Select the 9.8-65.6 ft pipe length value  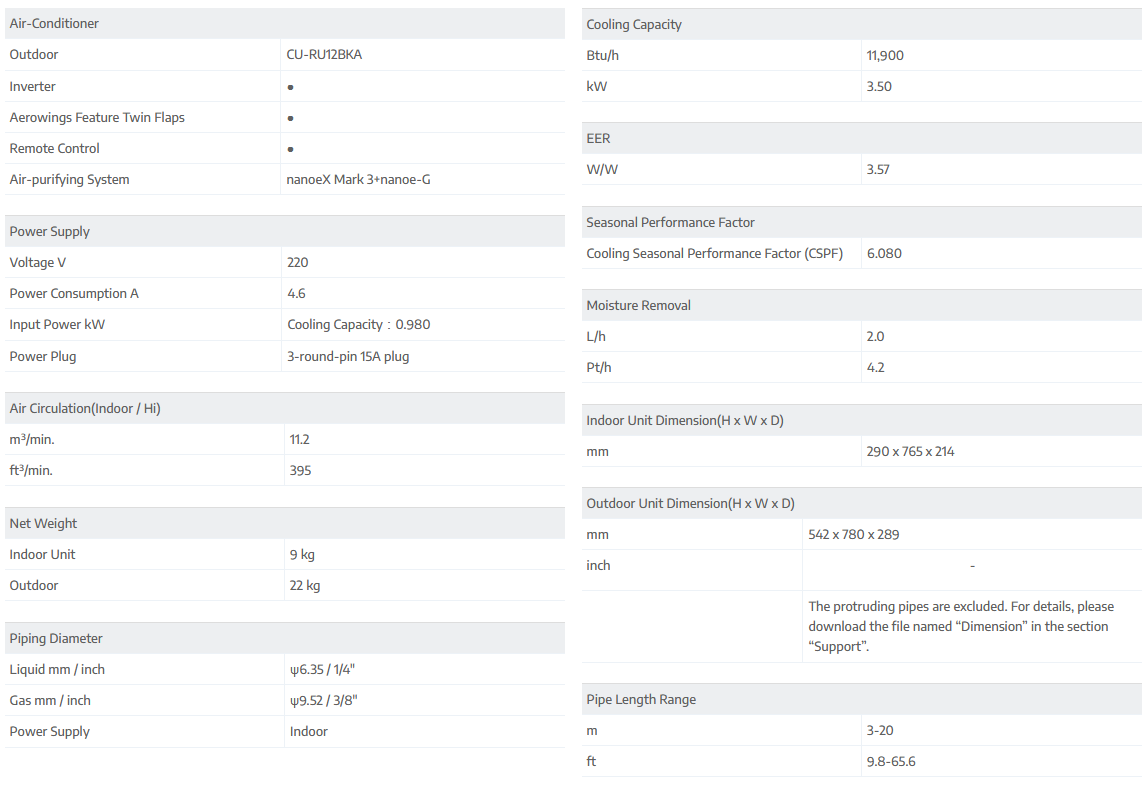(891, 761)
